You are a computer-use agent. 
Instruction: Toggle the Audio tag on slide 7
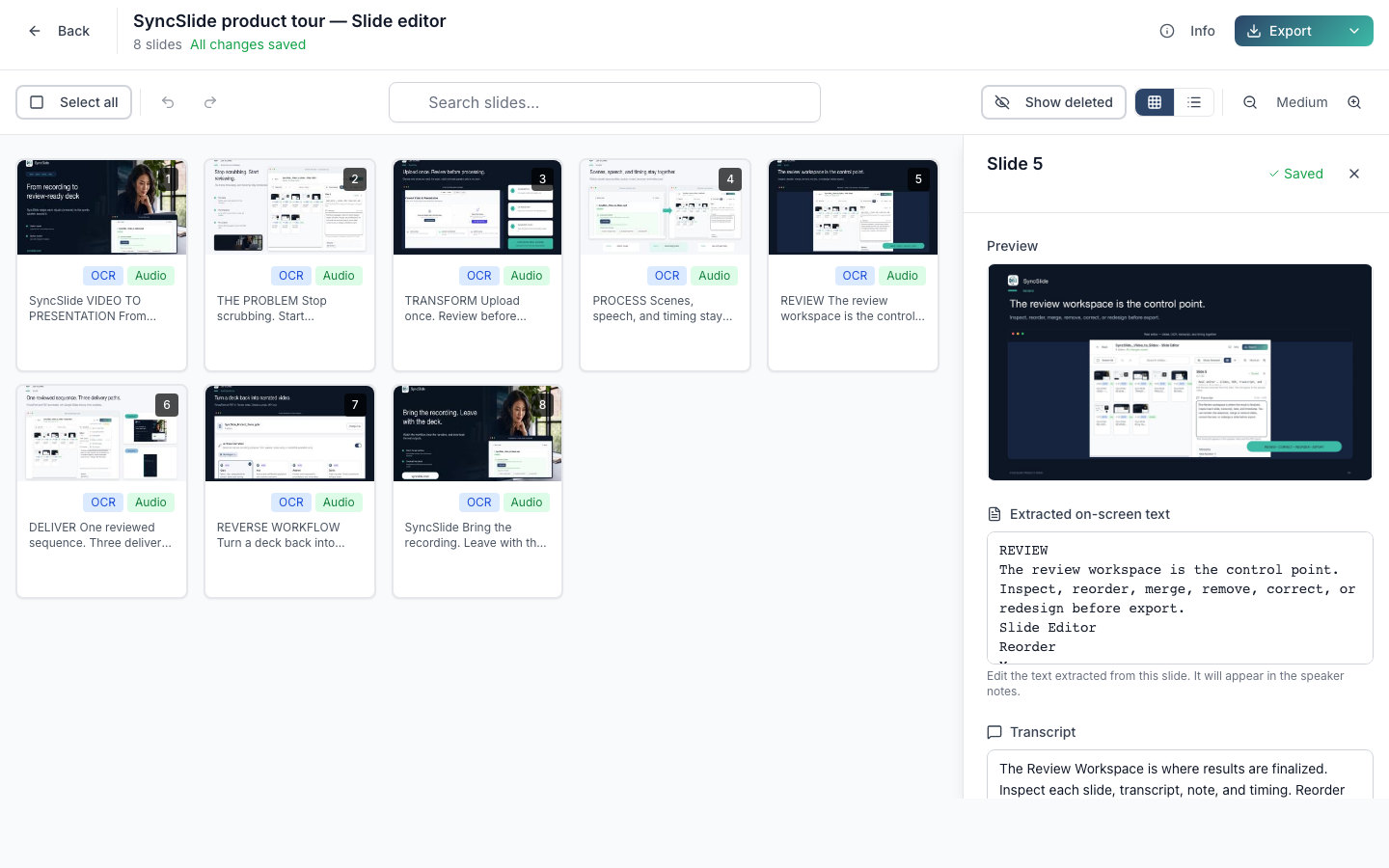[x=339, y=502]
